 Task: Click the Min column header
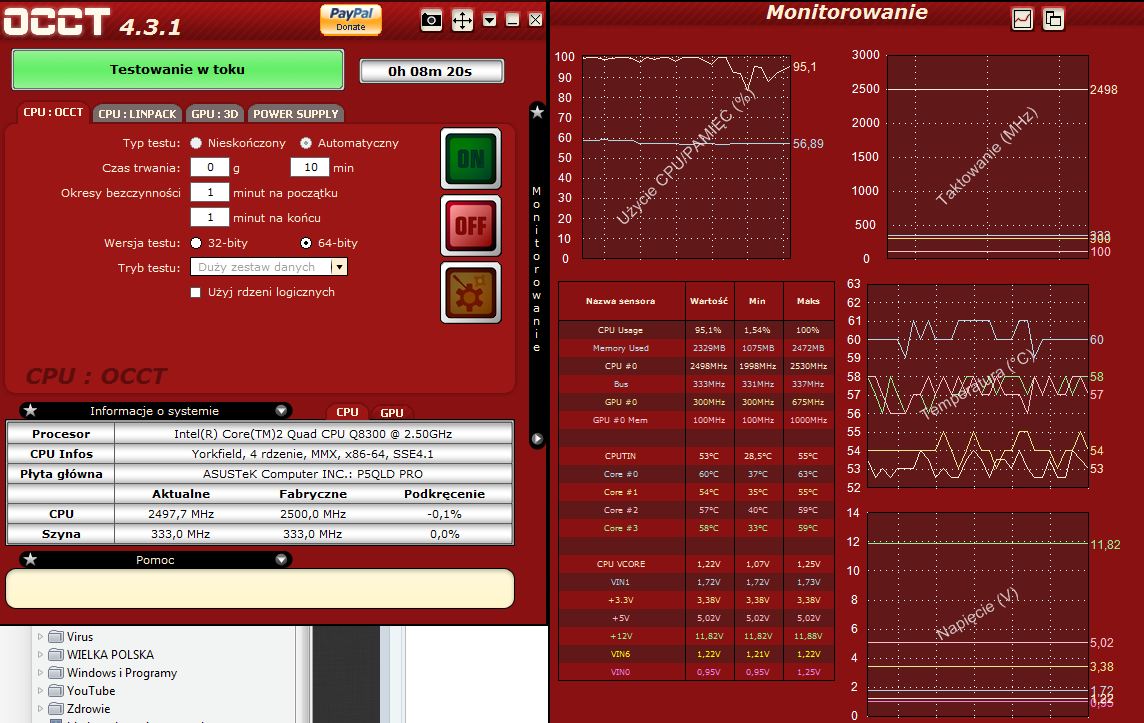coord(757,301)
